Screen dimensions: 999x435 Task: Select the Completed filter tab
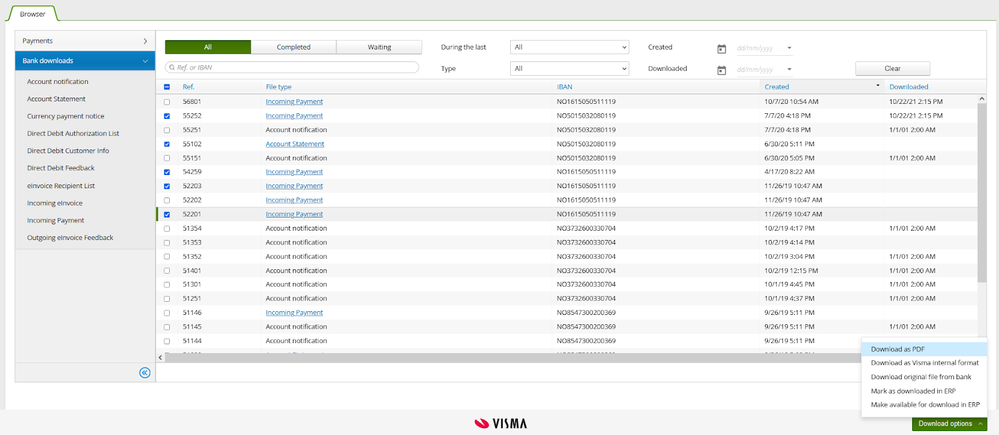[x=294, y=47]
